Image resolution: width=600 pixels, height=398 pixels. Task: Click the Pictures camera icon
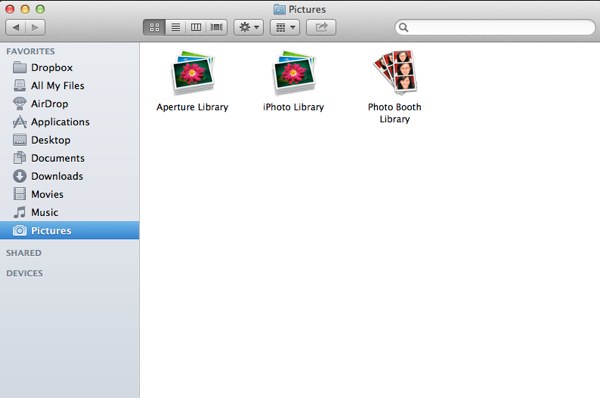pyautogui.click(x=20, y=230)
